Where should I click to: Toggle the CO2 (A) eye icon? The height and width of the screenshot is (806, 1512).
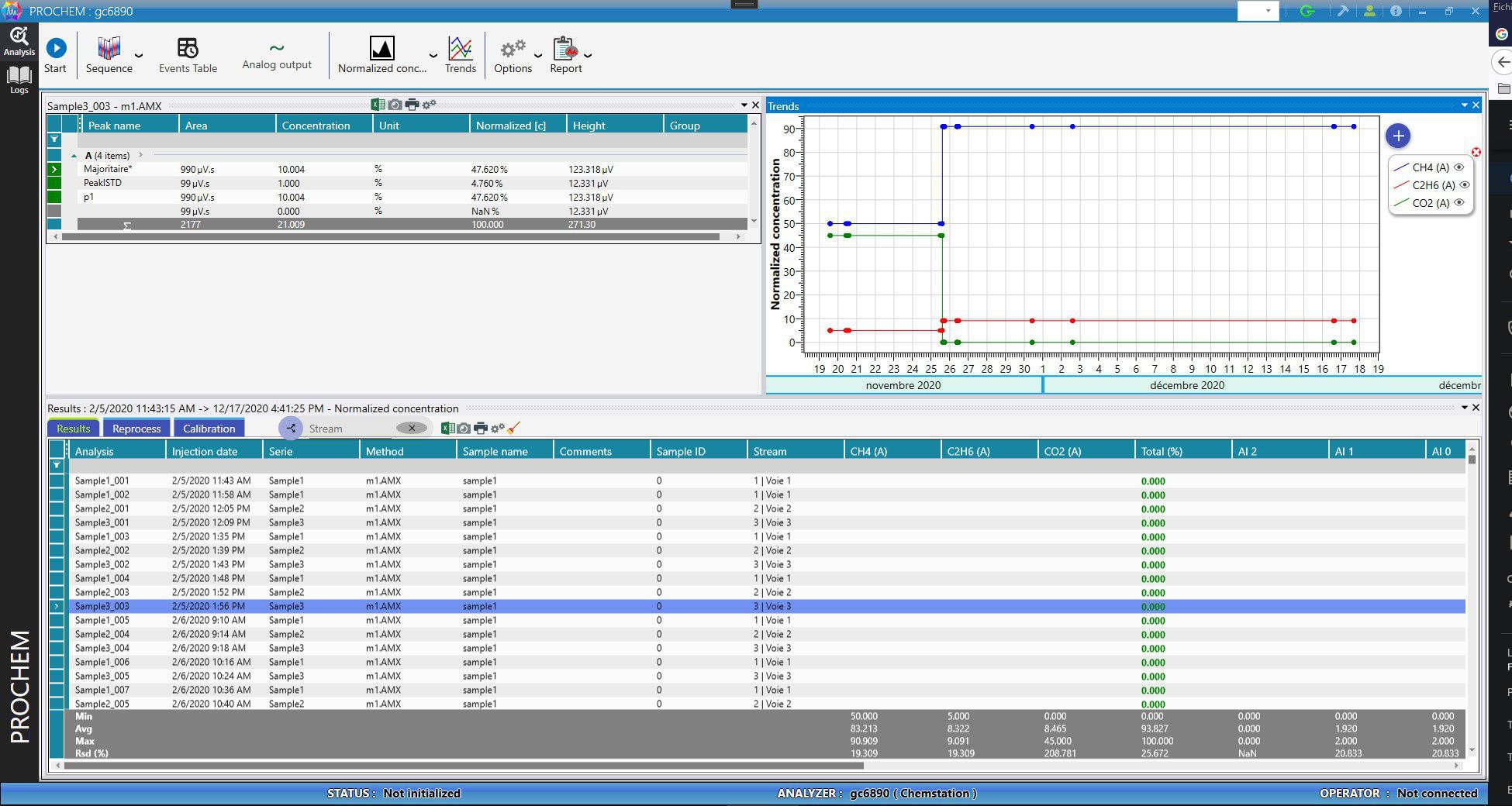click(1458, 203)
